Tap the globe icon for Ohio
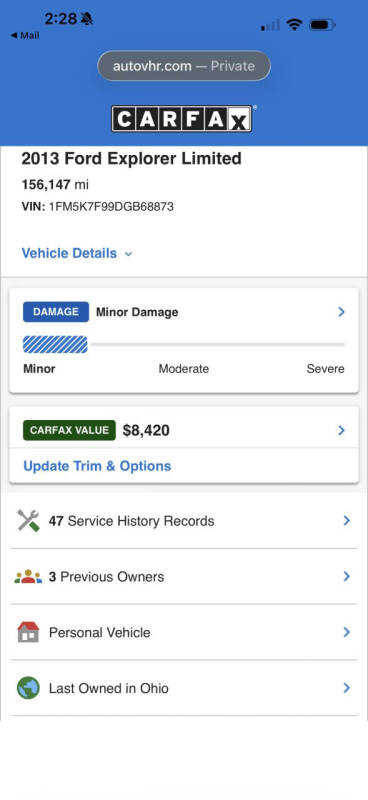 (x=28, y=688)
